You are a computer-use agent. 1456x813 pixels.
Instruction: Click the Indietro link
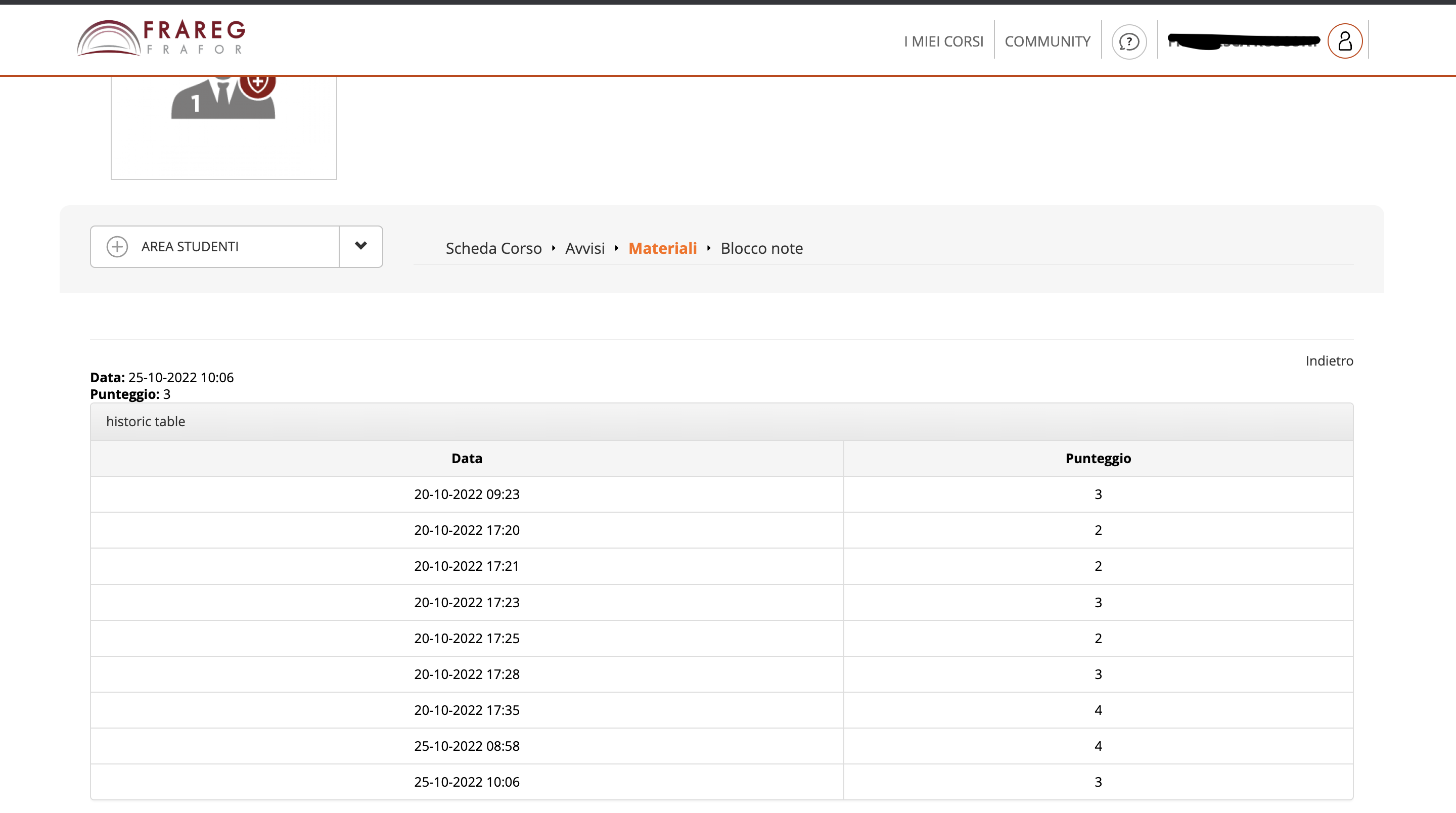1329,360
